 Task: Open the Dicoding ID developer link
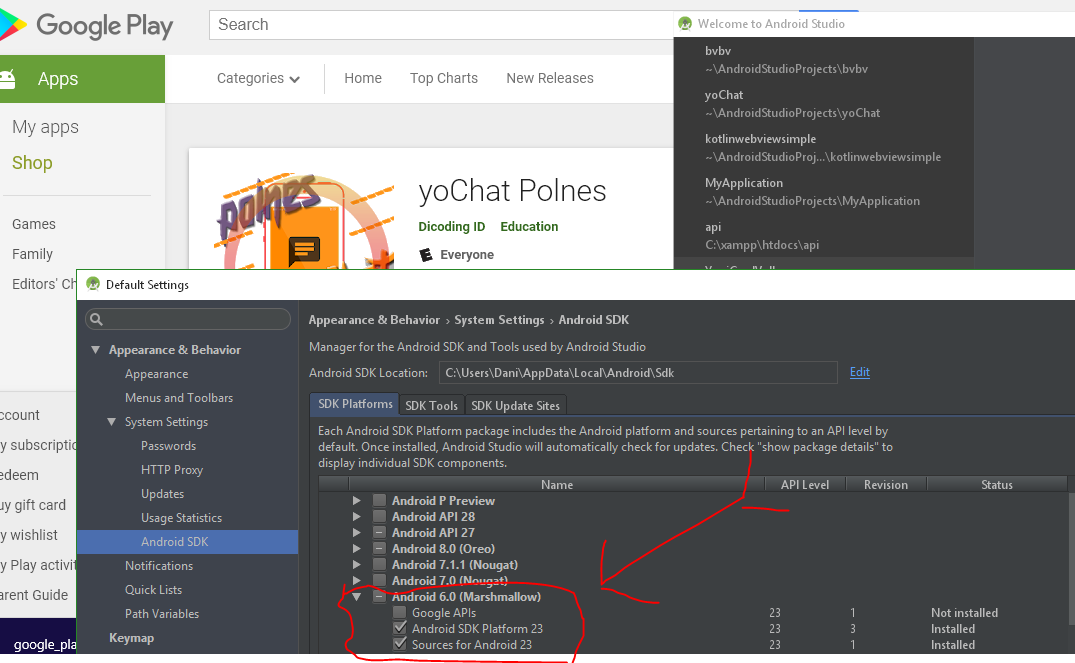click(452, 226)
